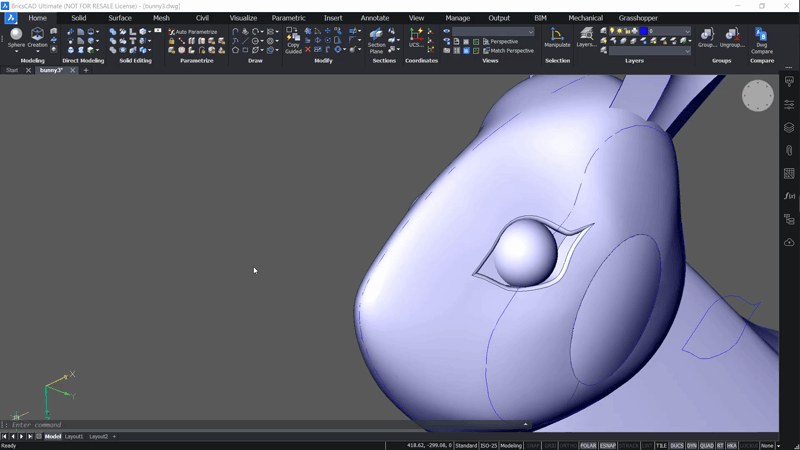
Task: Open the cloud side panel icon
Action: 789,242
